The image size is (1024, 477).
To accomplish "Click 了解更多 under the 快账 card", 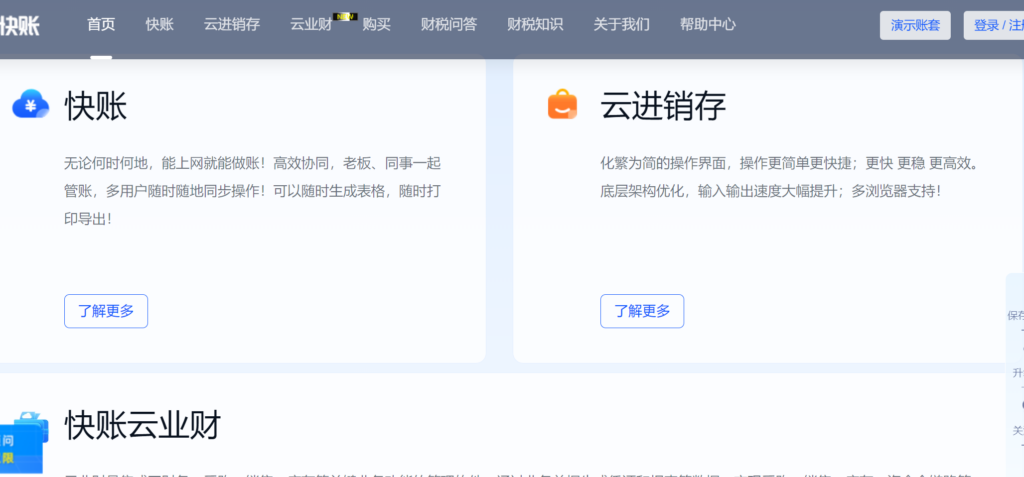I will [x=106, y=311].
